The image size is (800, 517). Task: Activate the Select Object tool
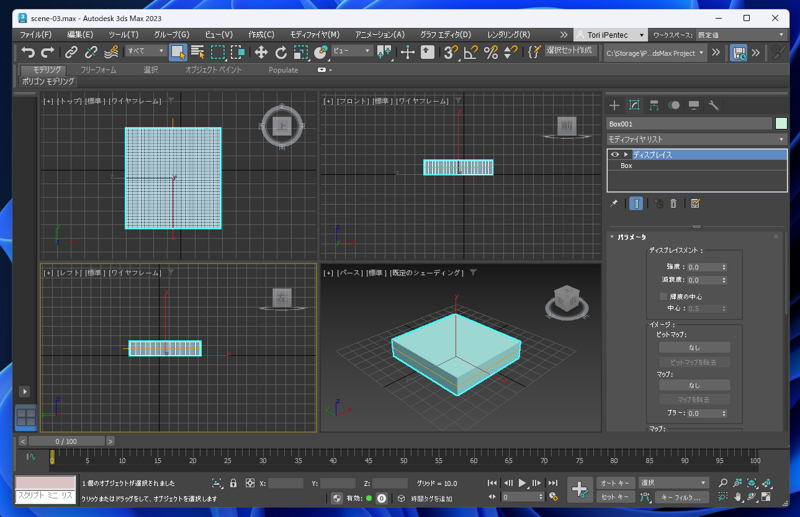coord(178,52)
